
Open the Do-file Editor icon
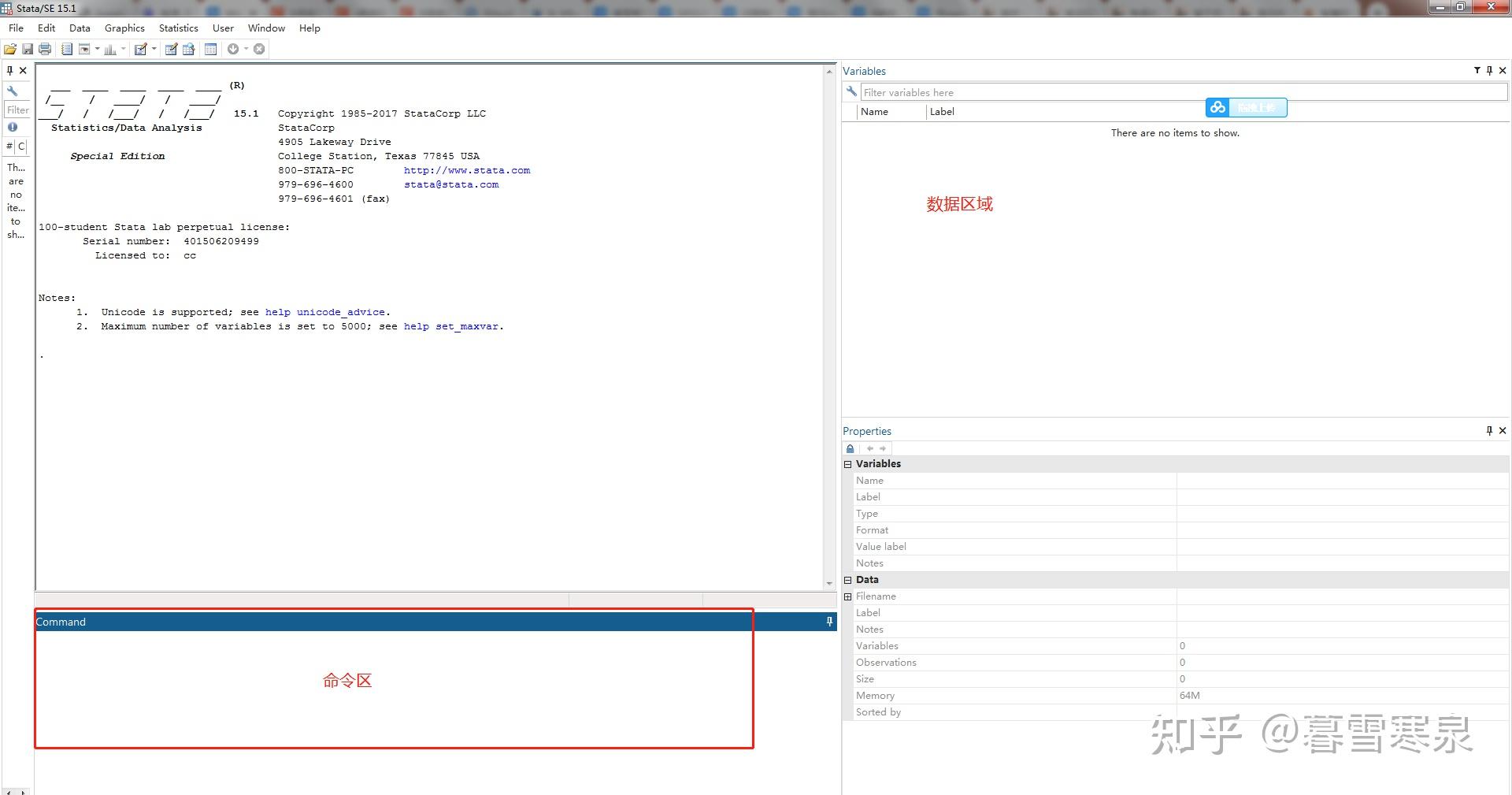141,49
